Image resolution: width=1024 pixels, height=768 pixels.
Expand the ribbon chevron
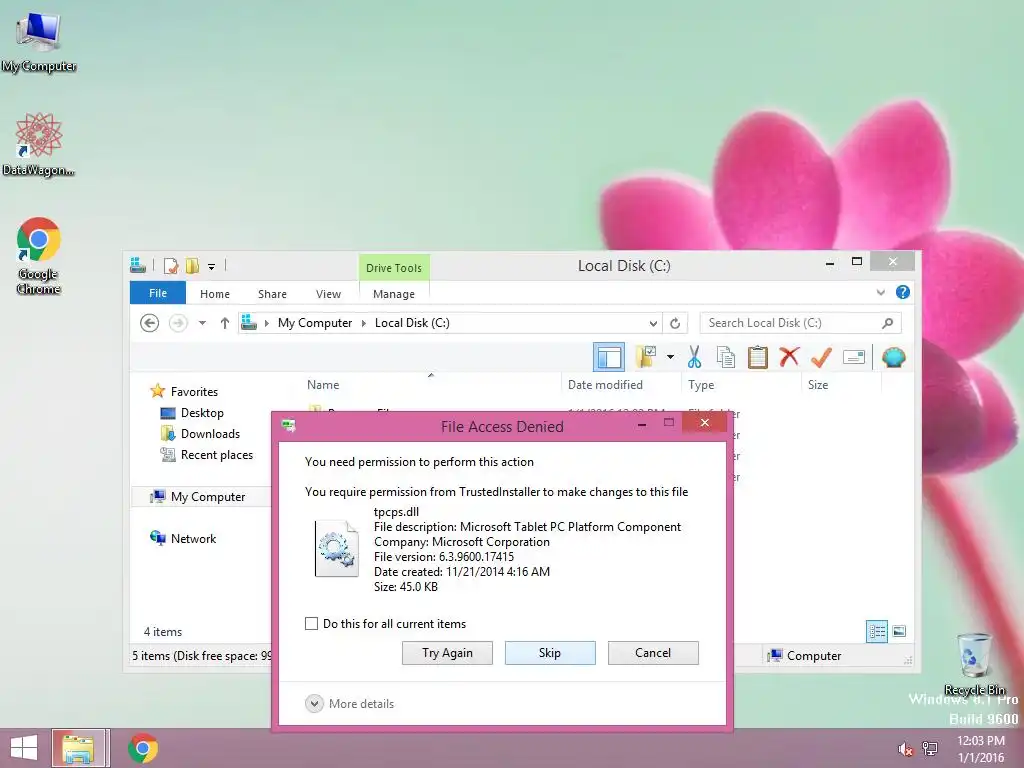pyautogui.click(x=880, y=293)
